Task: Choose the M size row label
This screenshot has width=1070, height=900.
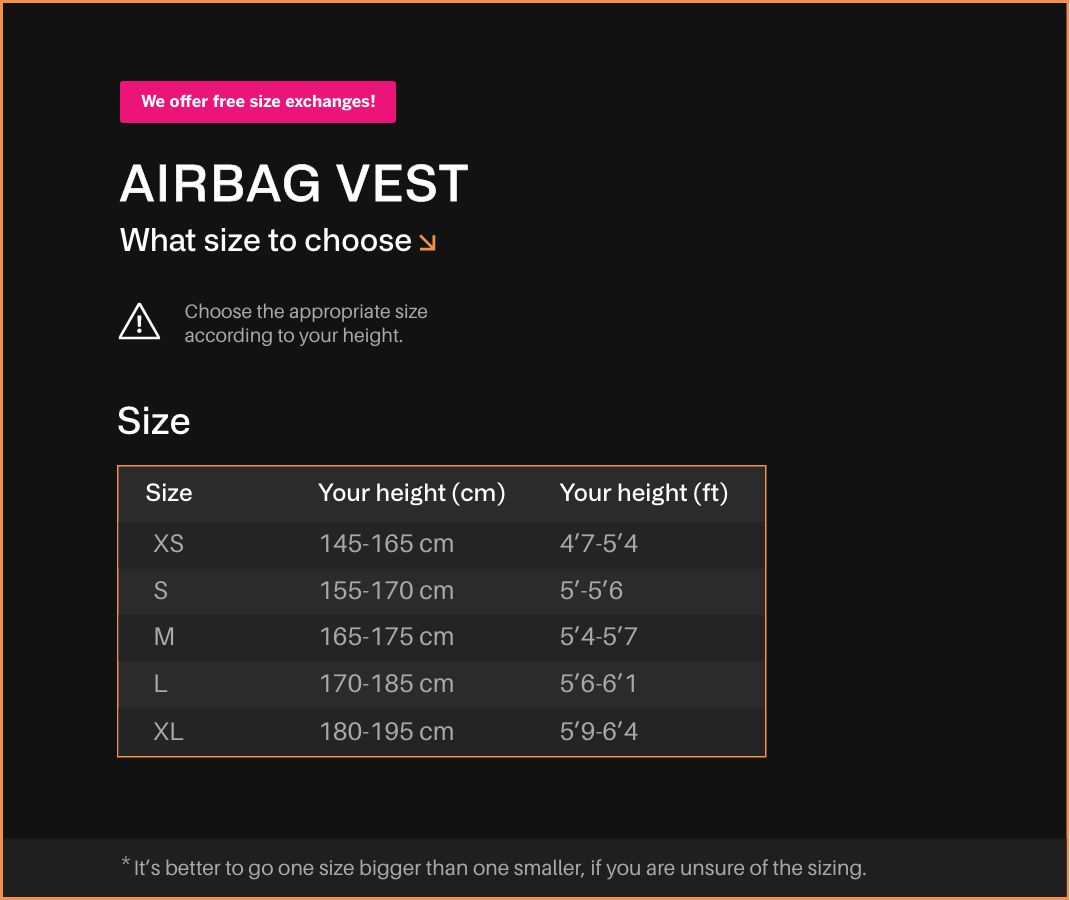Action: [x=164, y=637]
